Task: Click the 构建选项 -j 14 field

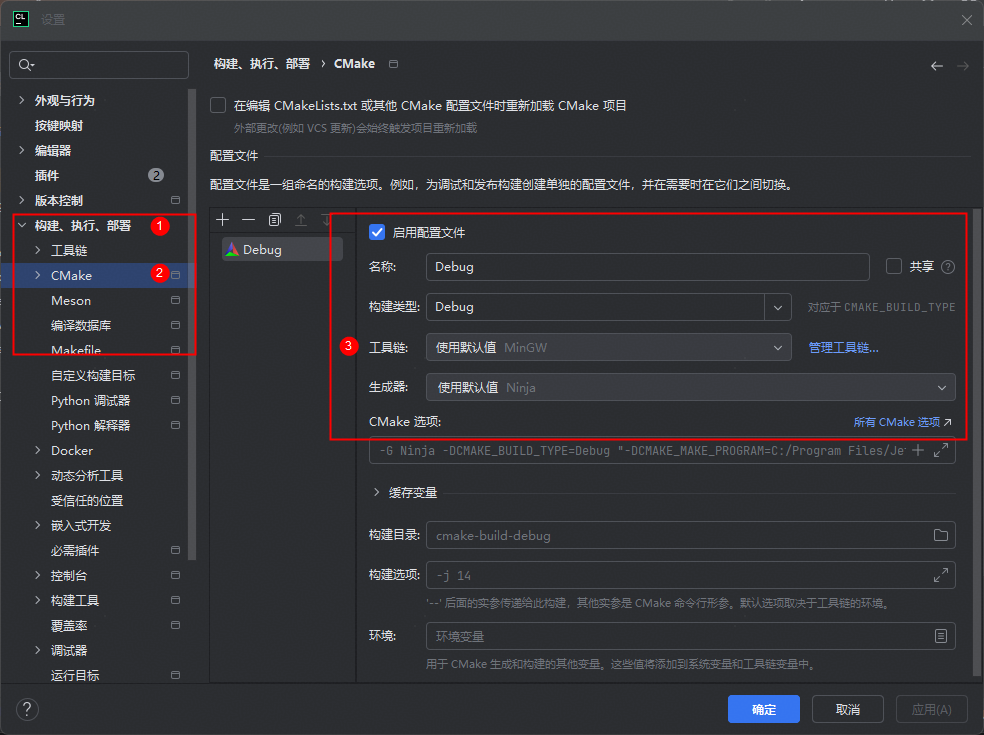Action: (690, 575)
